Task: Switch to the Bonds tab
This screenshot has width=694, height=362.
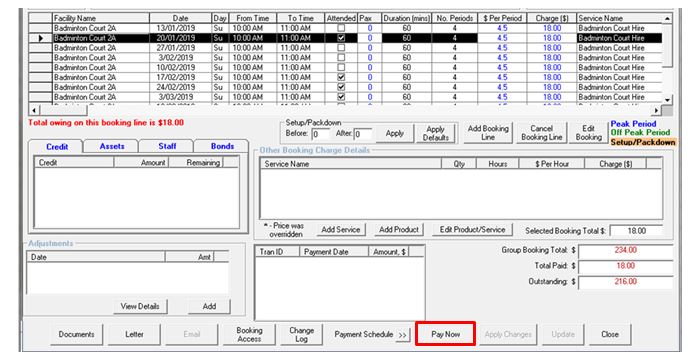Action: coord(222,146)
